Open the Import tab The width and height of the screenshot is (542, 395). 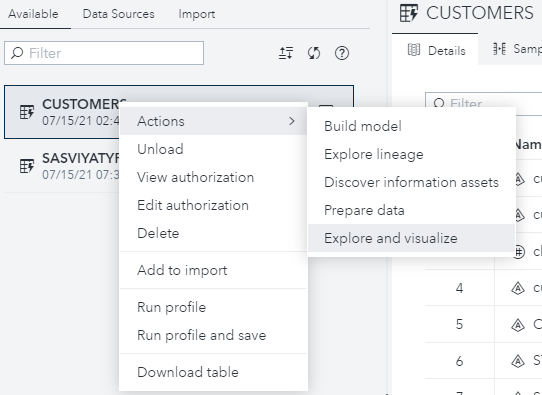click(x=197, y=14)
